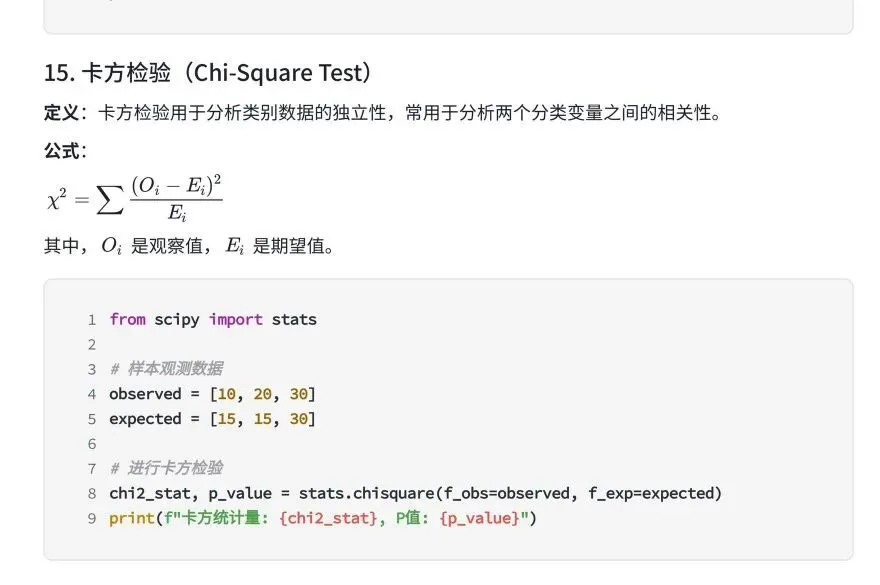Click the 'observed = [10, 20, 30]' line

[x=212, y=394]
